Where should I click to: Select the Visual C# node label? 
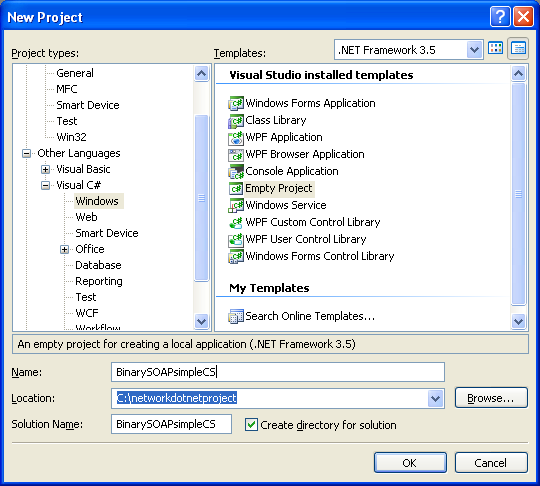point(79,185)
